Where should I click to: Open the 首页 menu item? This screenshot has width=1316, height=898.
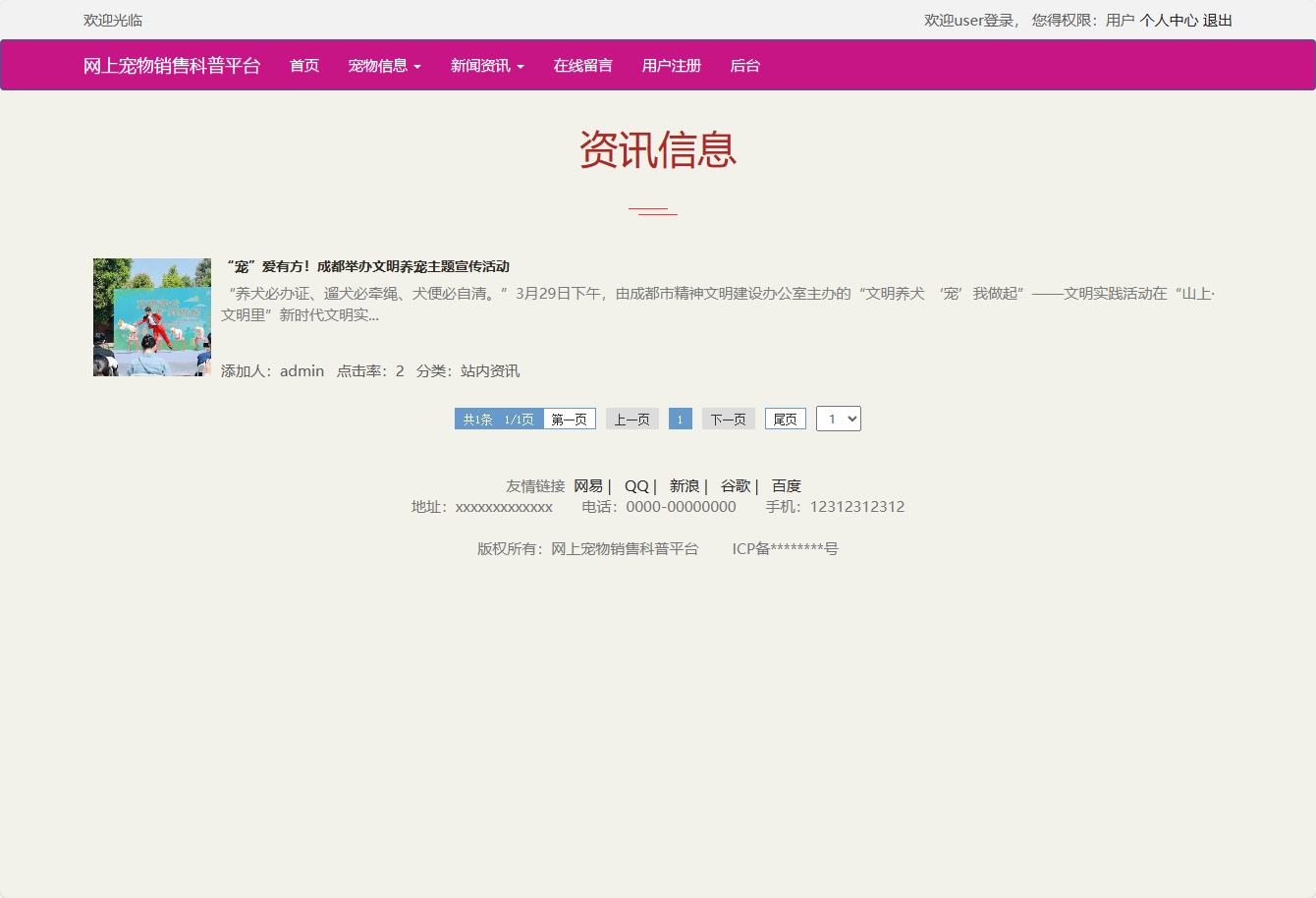click(x=303, y=65)
